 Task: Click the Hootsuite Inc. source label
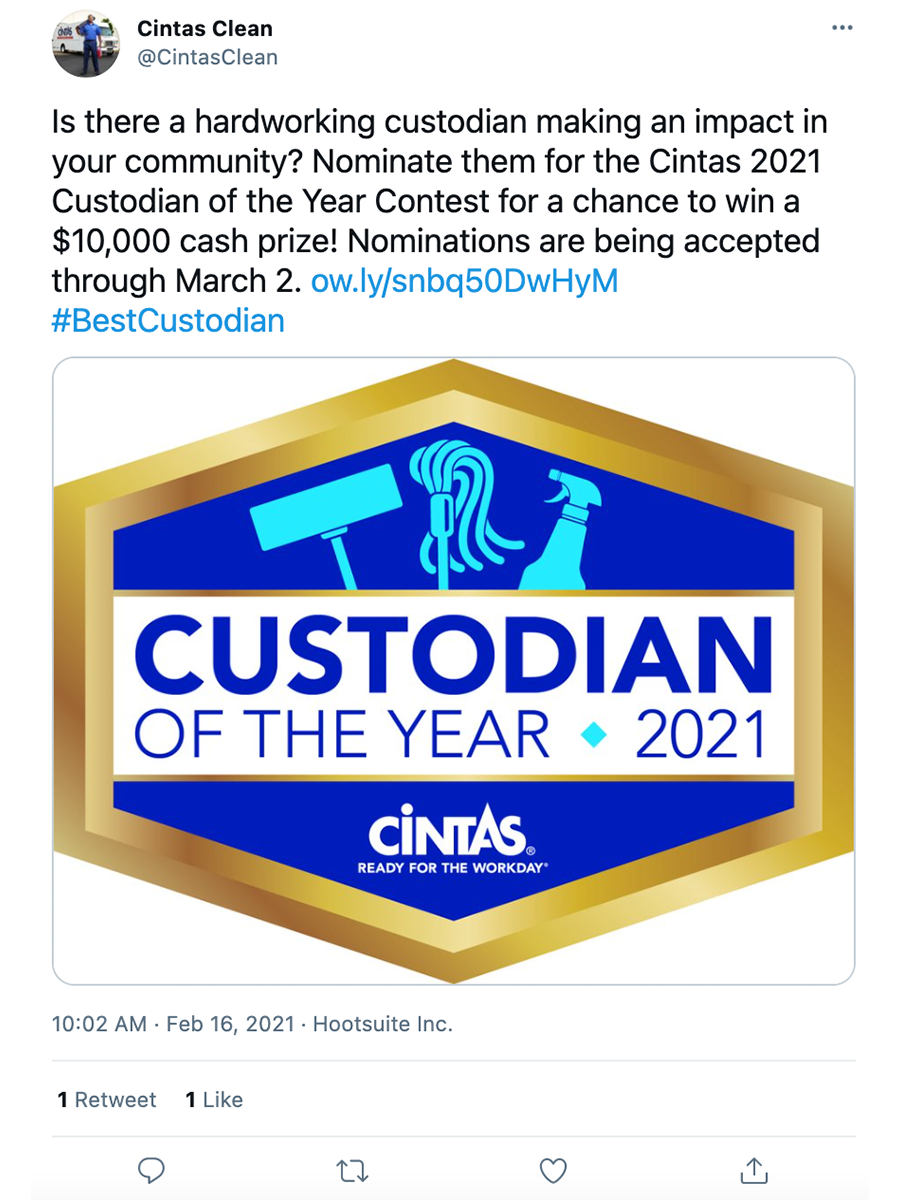[x=383, y=1024]
